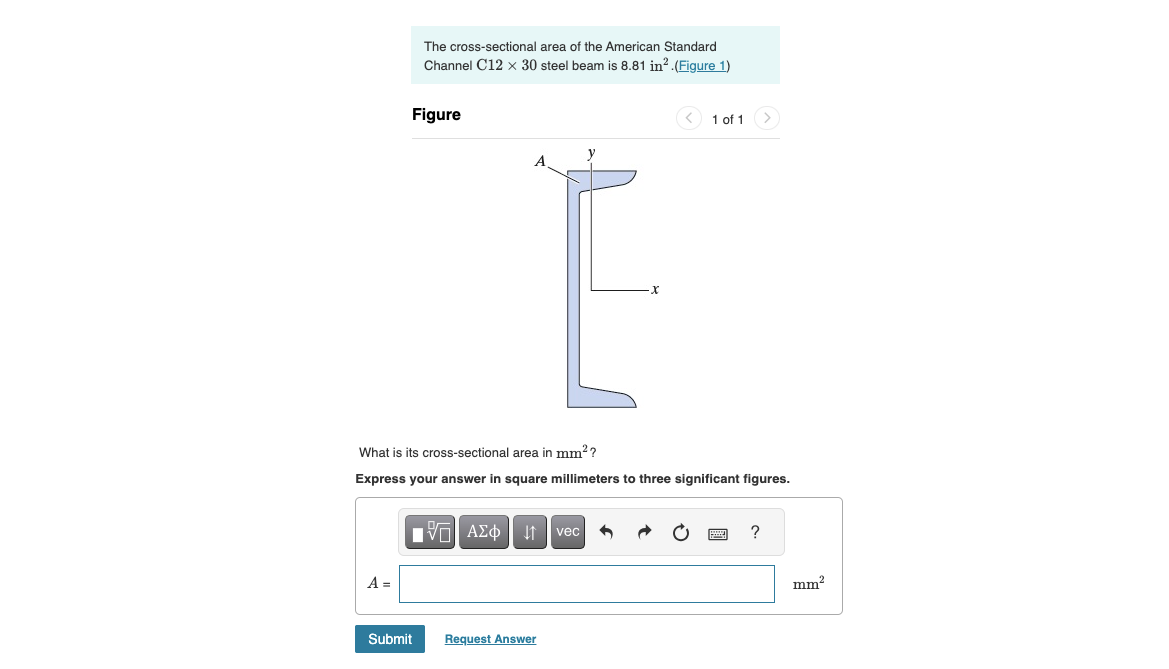Click the highlighted problem statement box
The image size is (1169, 669).
pyautogui.click(x=595, y=55)
